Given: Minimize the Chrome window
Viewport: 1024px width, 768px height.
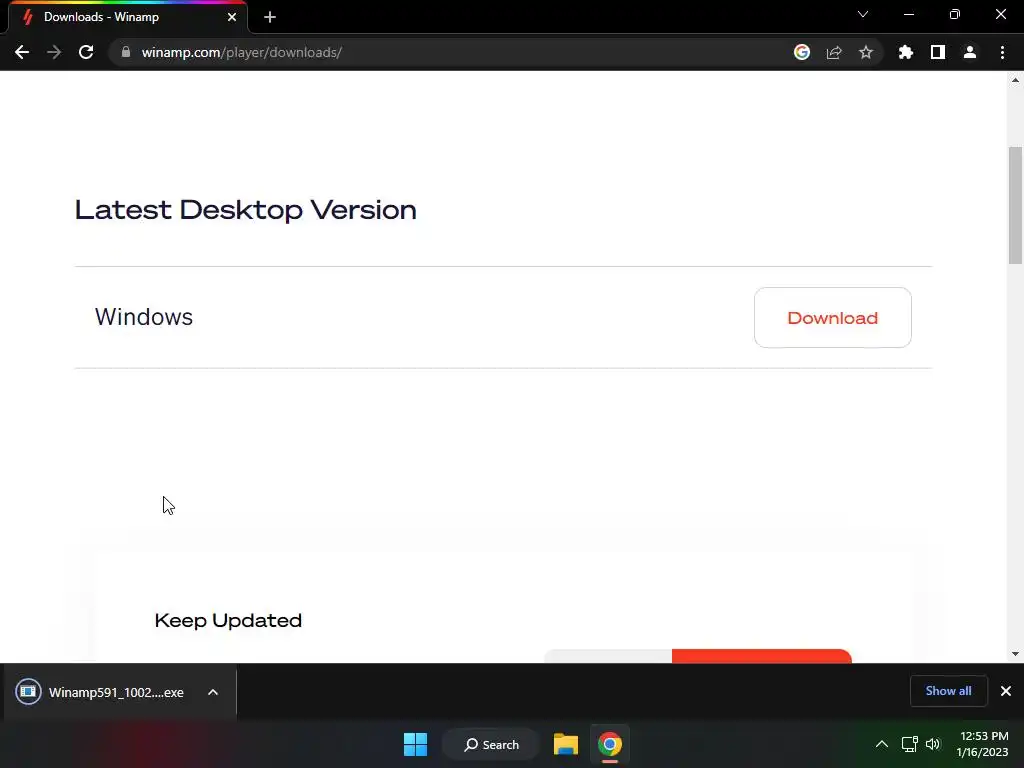Looking at the screenshot, I should (x=908, y=14).
